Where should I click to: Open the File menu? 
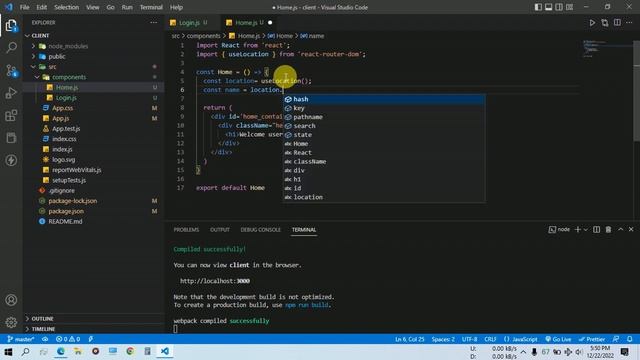pos(24,7)
